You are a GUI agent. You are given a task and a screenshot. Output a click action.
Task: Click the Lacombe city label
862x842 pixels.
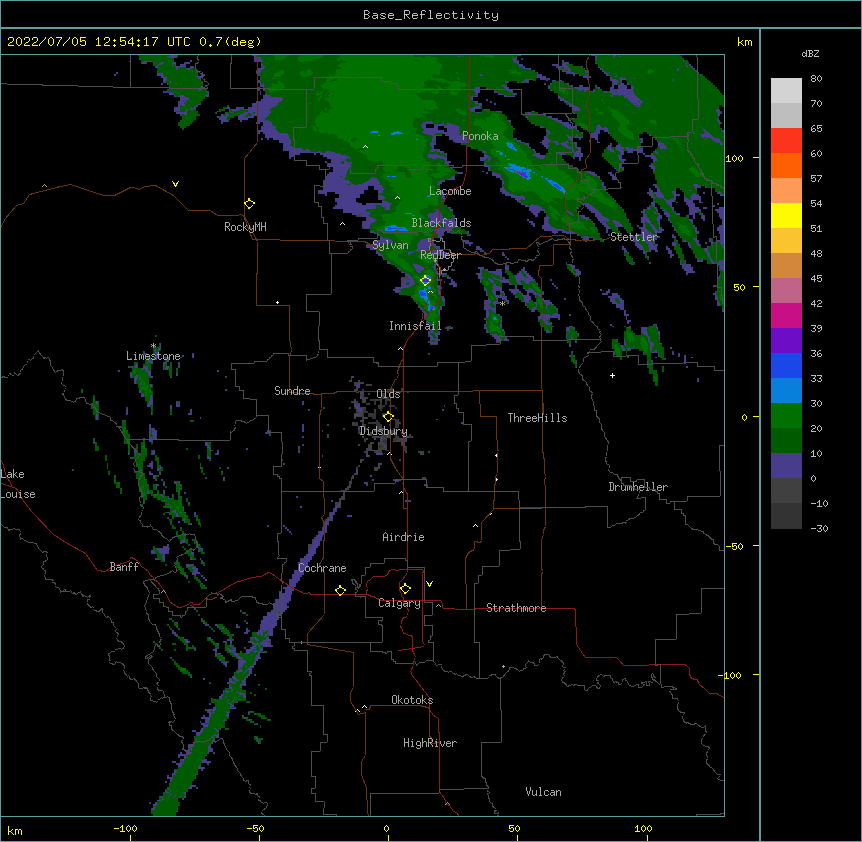[x=450, y=191]
